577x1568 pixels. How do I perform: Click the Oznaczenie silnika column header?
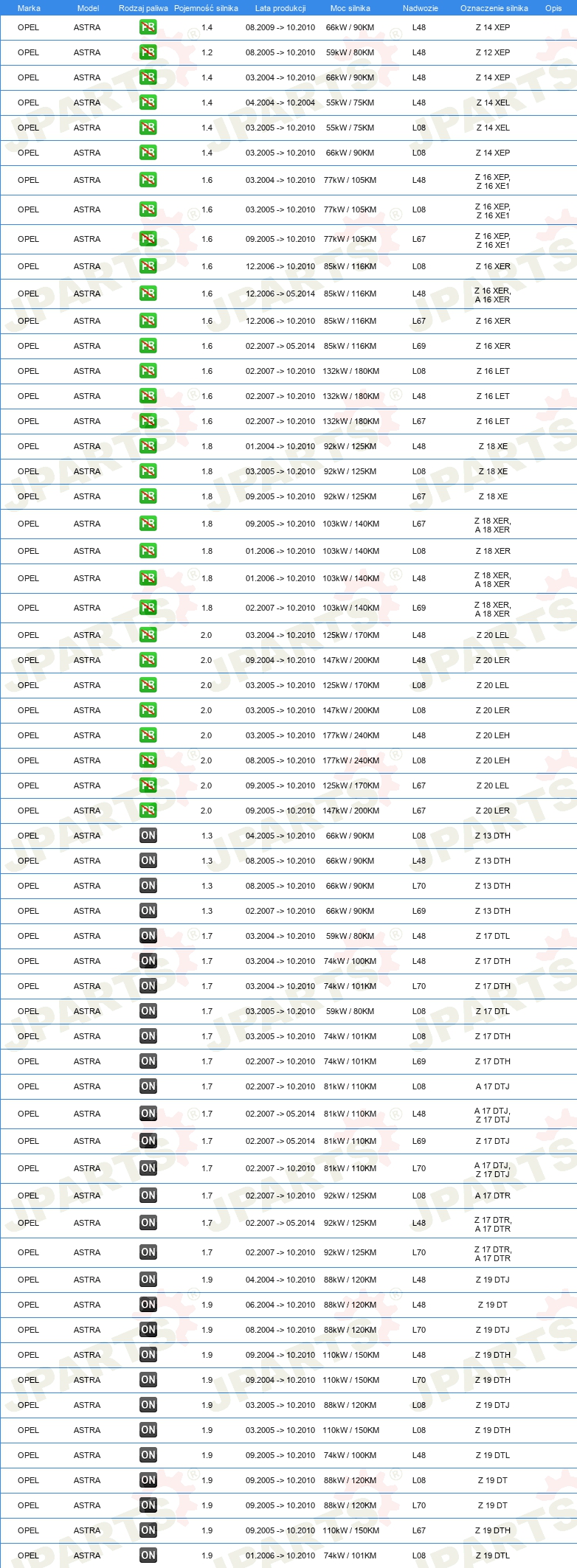pos(494,8)
